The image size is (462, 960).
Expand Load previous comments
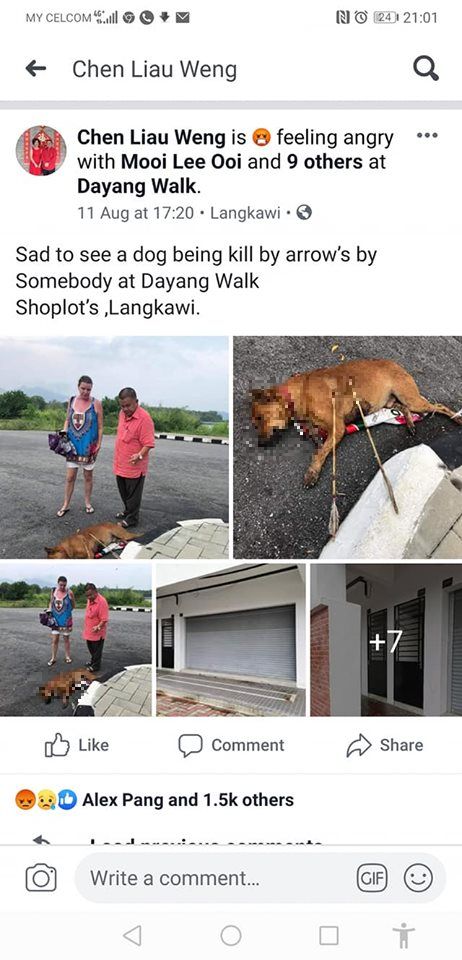(x=206, y=841)
